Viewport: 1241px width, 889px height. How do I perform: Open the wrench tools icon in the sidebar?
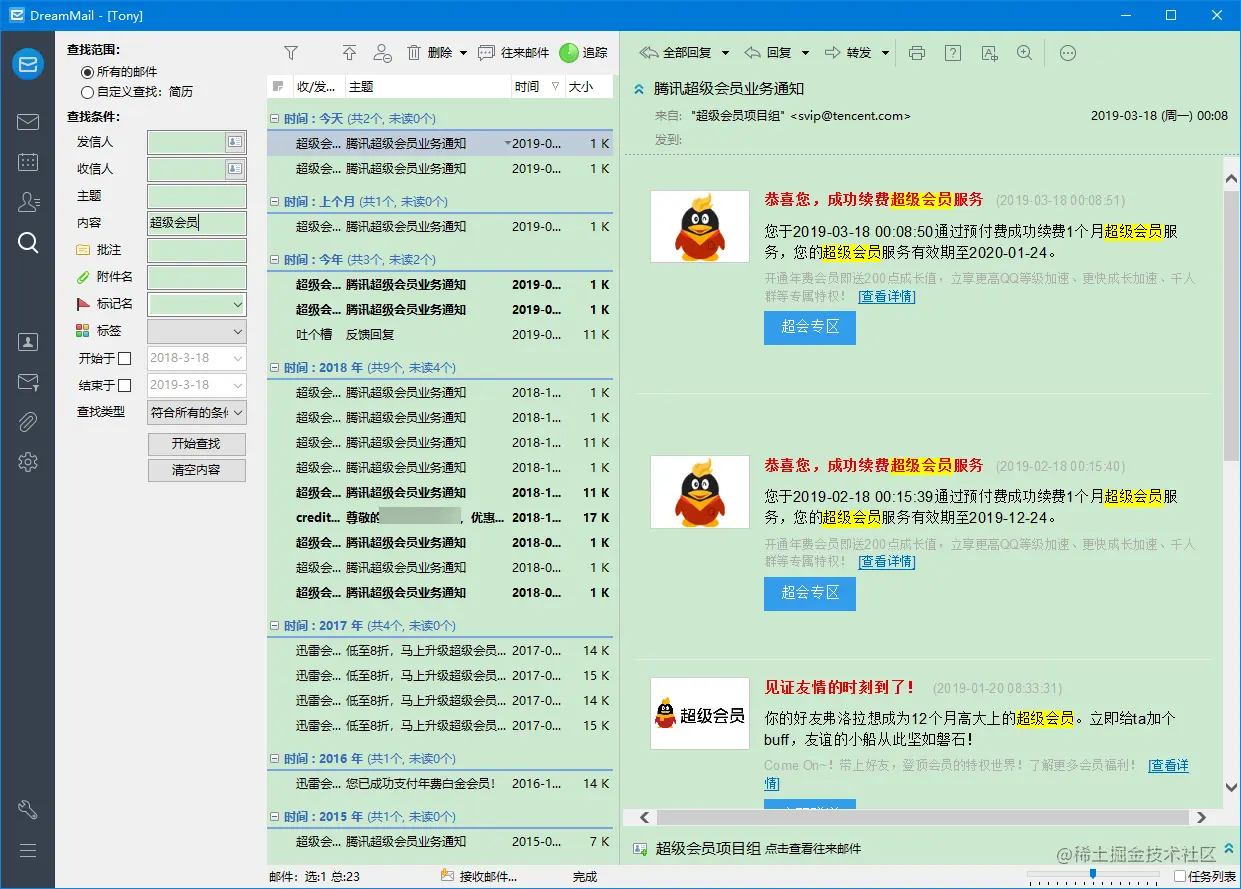[x=28, y=810]
